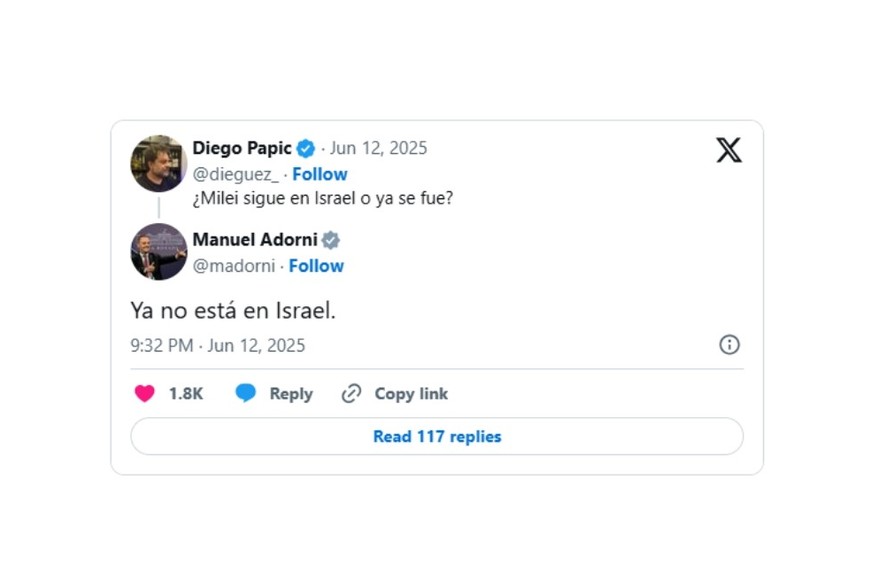Click the Read 117 replies button

(x=437, y=437)
